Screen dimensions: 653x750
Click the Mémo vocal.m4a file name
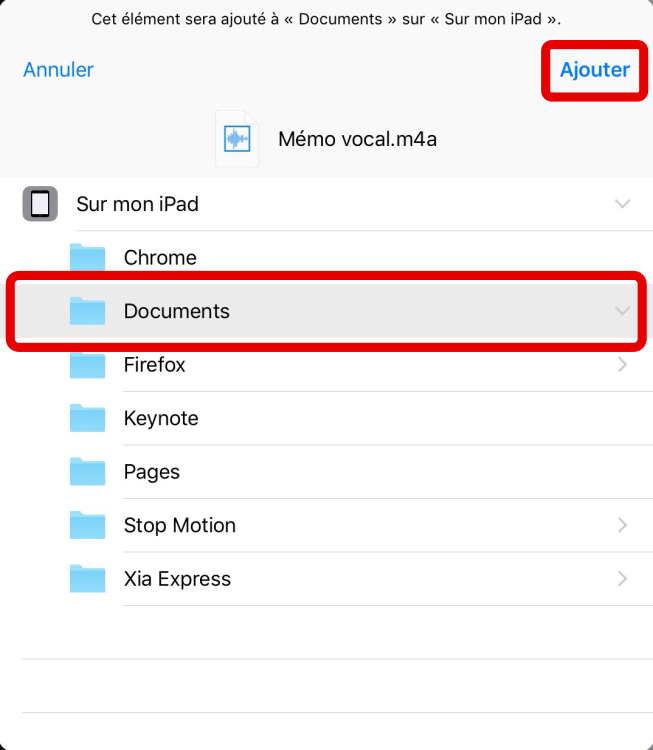coord(357,139)
